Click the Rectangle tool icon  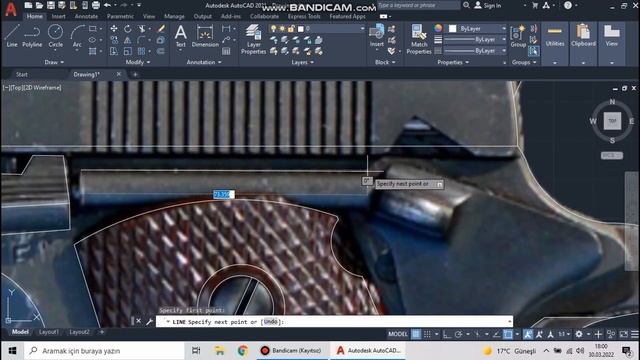tap(93, 29)
